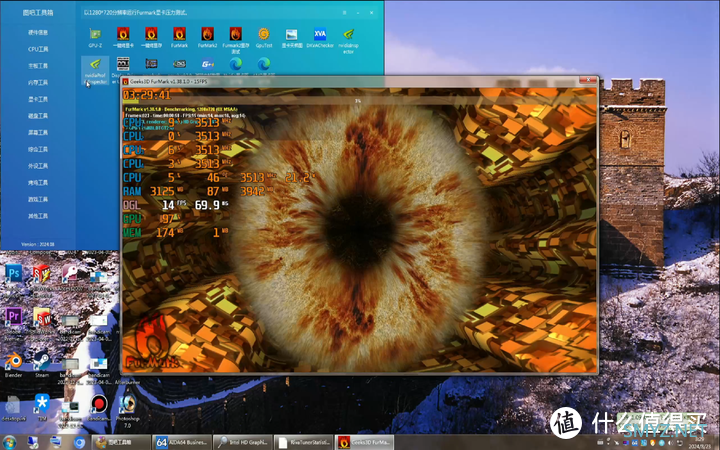Image resolution: width=720 pixels, height=450 pixels.
Task: Click the 03:29:41 timer in FurMark
Action: 147,95
